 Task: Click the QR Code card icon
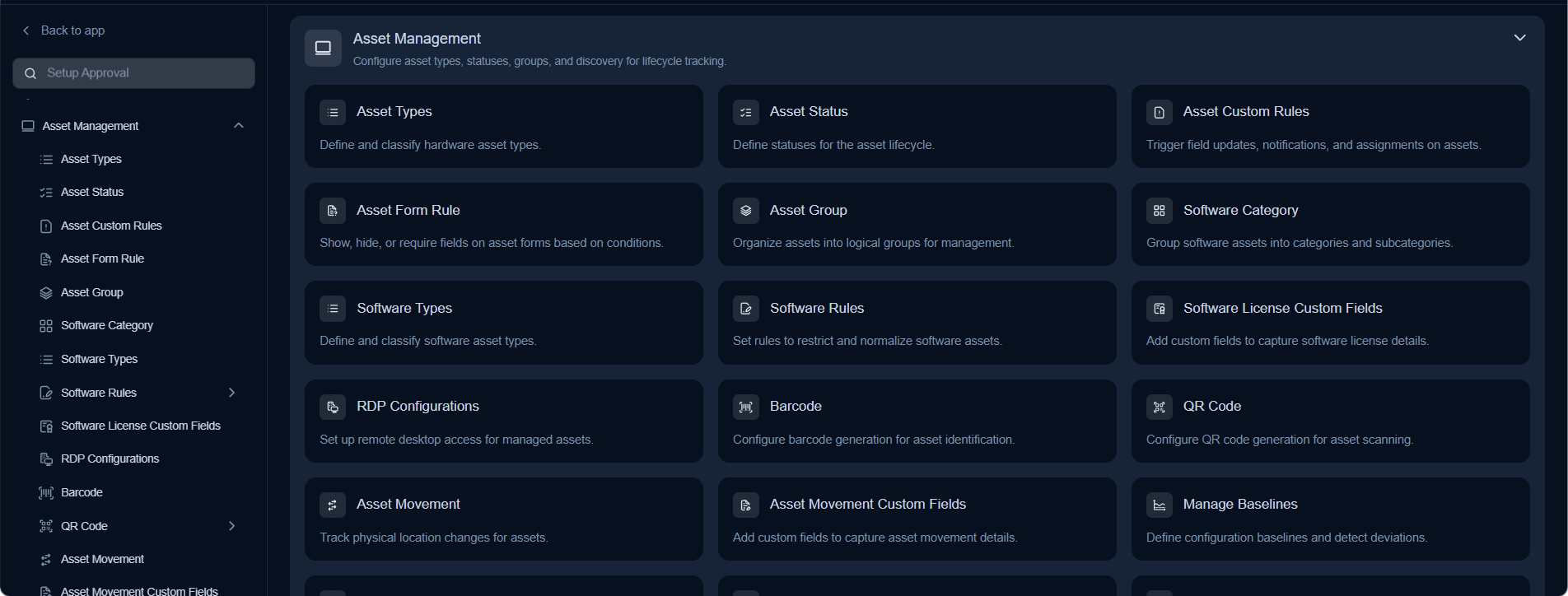[1160, 407]
